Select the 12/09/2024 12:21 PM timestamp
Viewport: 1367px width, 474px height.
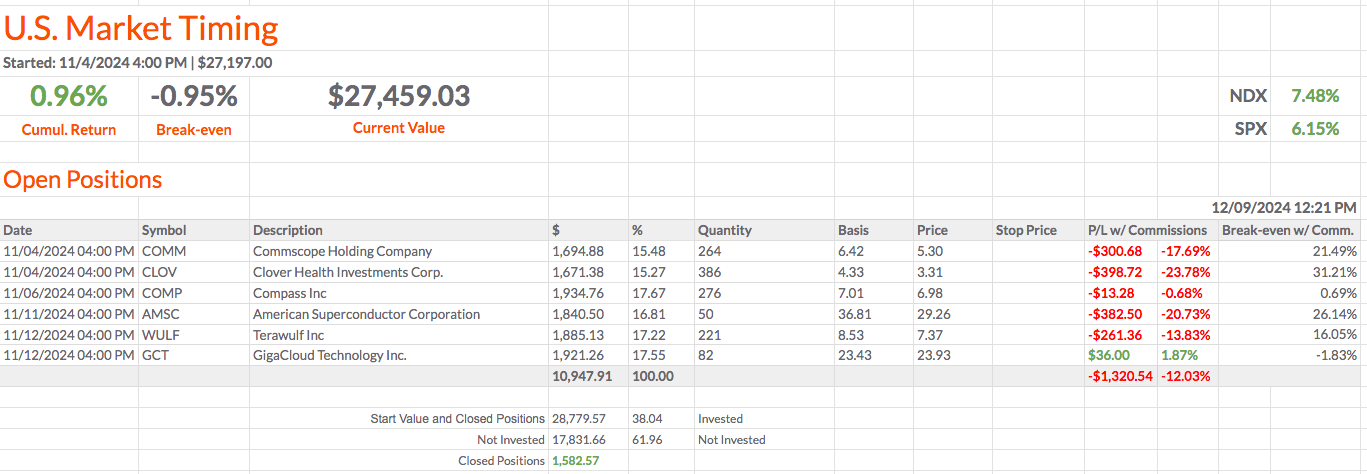(x=1284, y=208)
